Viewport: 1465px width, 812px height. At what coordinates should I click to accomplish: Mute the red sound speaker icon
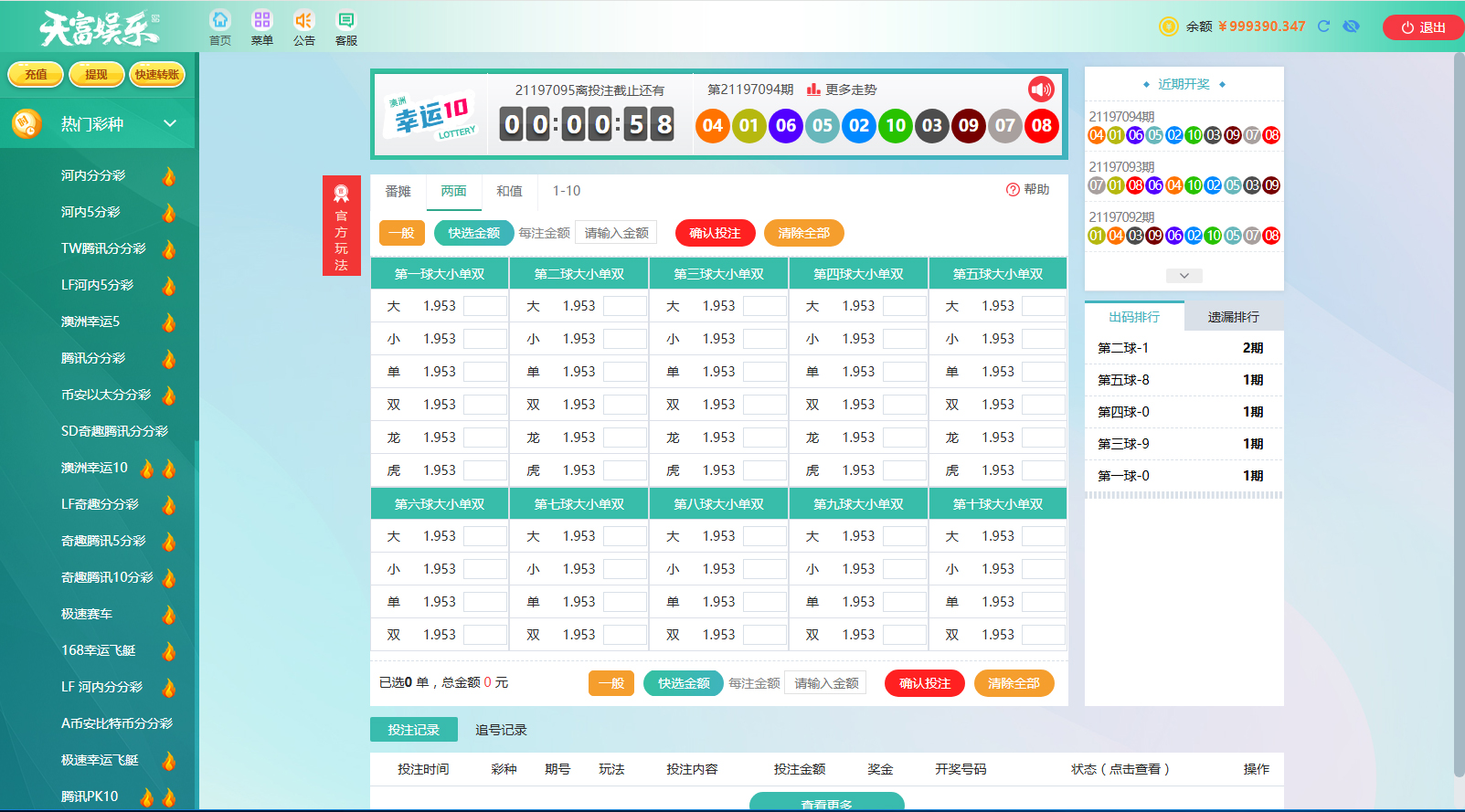[1041, 89]
